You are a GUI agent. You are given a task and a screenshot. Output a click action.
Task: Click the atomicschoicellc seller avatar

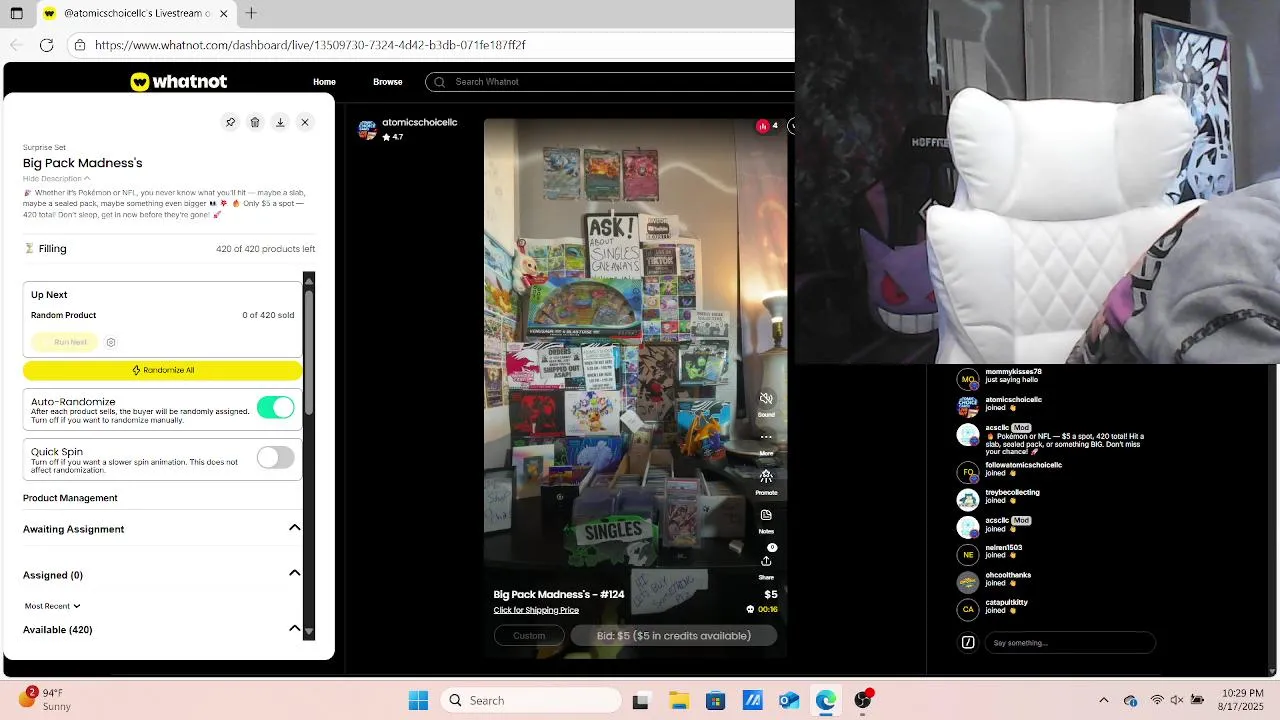[x=367, y=130]
